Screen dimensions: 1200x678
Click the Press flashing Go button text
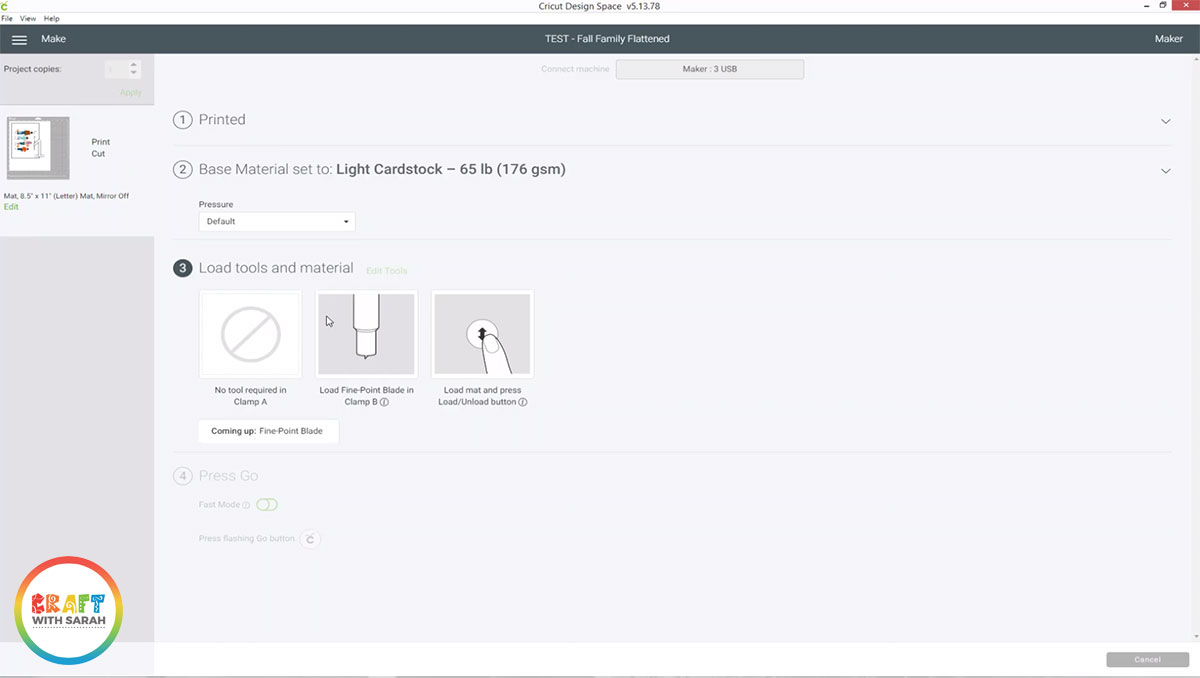click(247, 539)
